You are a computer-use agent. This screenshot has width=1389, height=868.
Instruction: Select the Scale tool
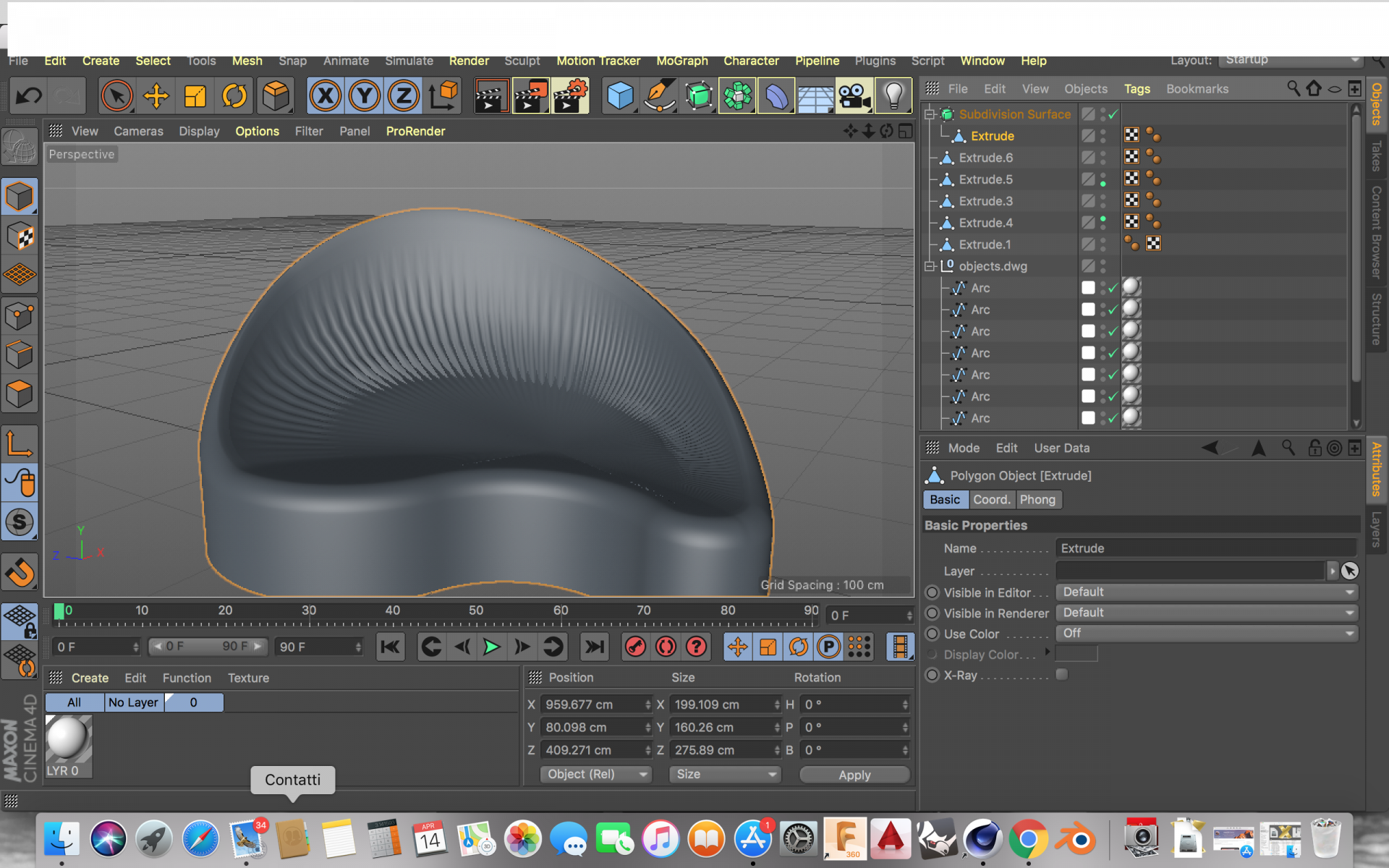click(197, 95)
